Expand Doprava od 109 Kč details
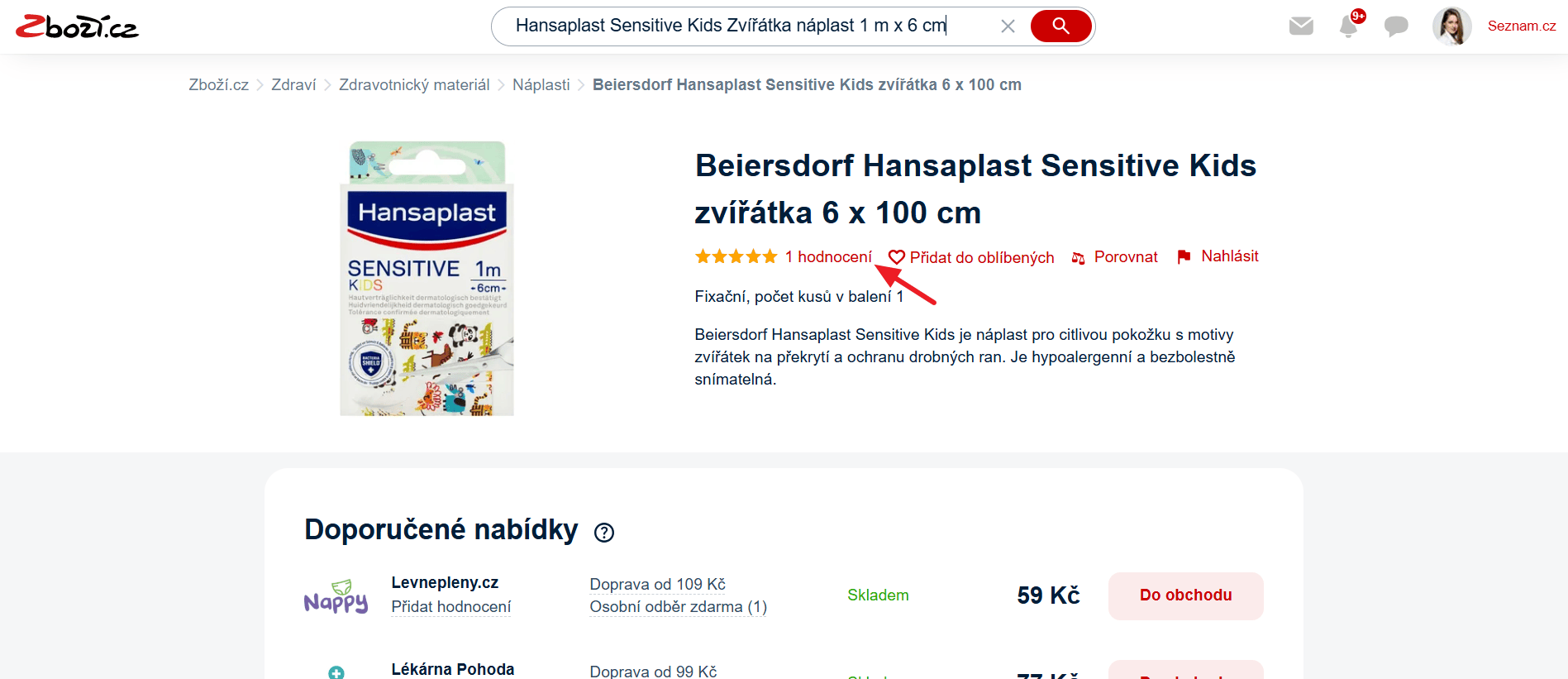Screen dimensions: 1568x679 coord(658,585)
